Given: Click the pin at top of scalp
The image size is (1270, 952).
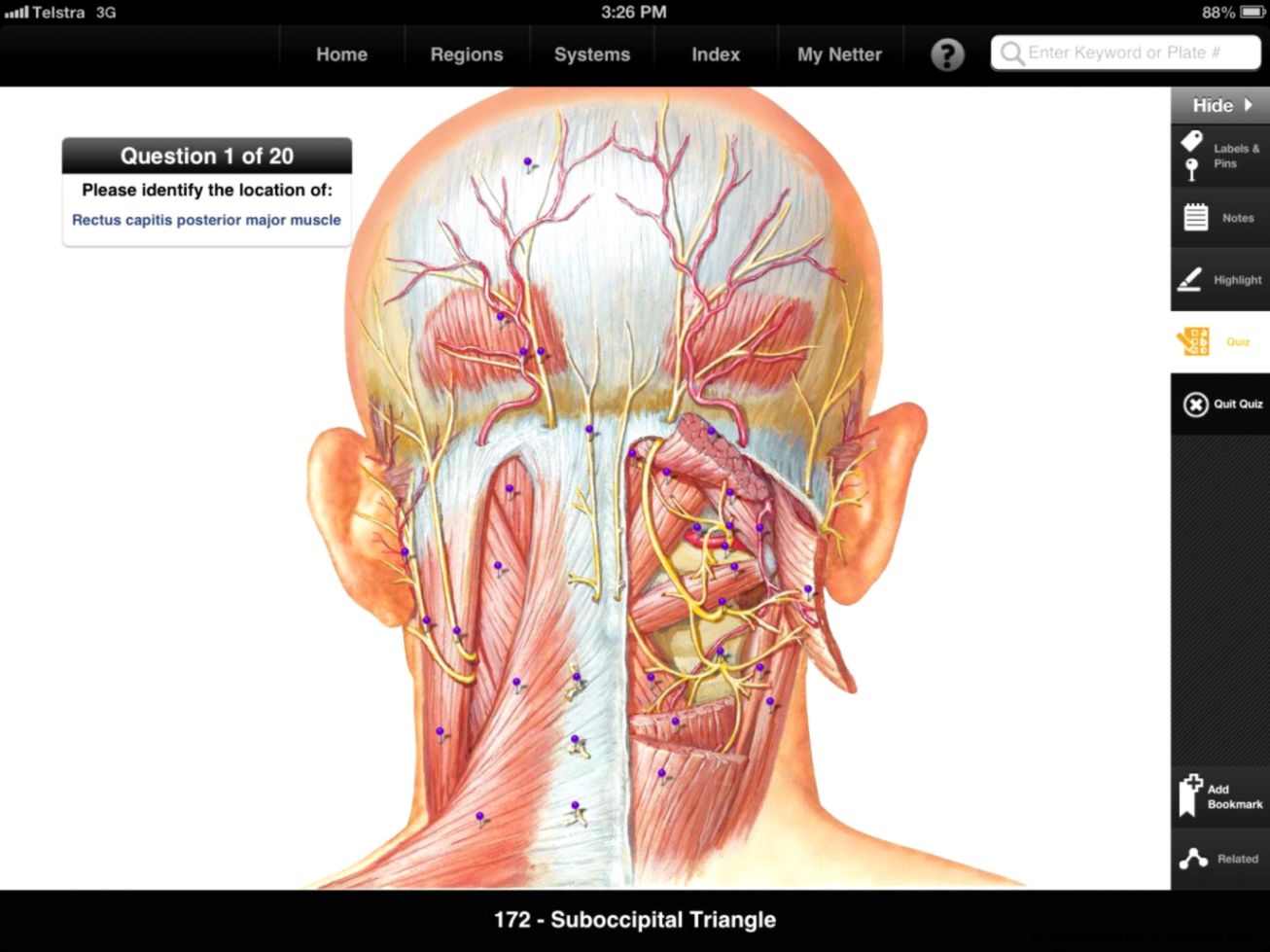Looking at the screenshot, I should point(528,163).
